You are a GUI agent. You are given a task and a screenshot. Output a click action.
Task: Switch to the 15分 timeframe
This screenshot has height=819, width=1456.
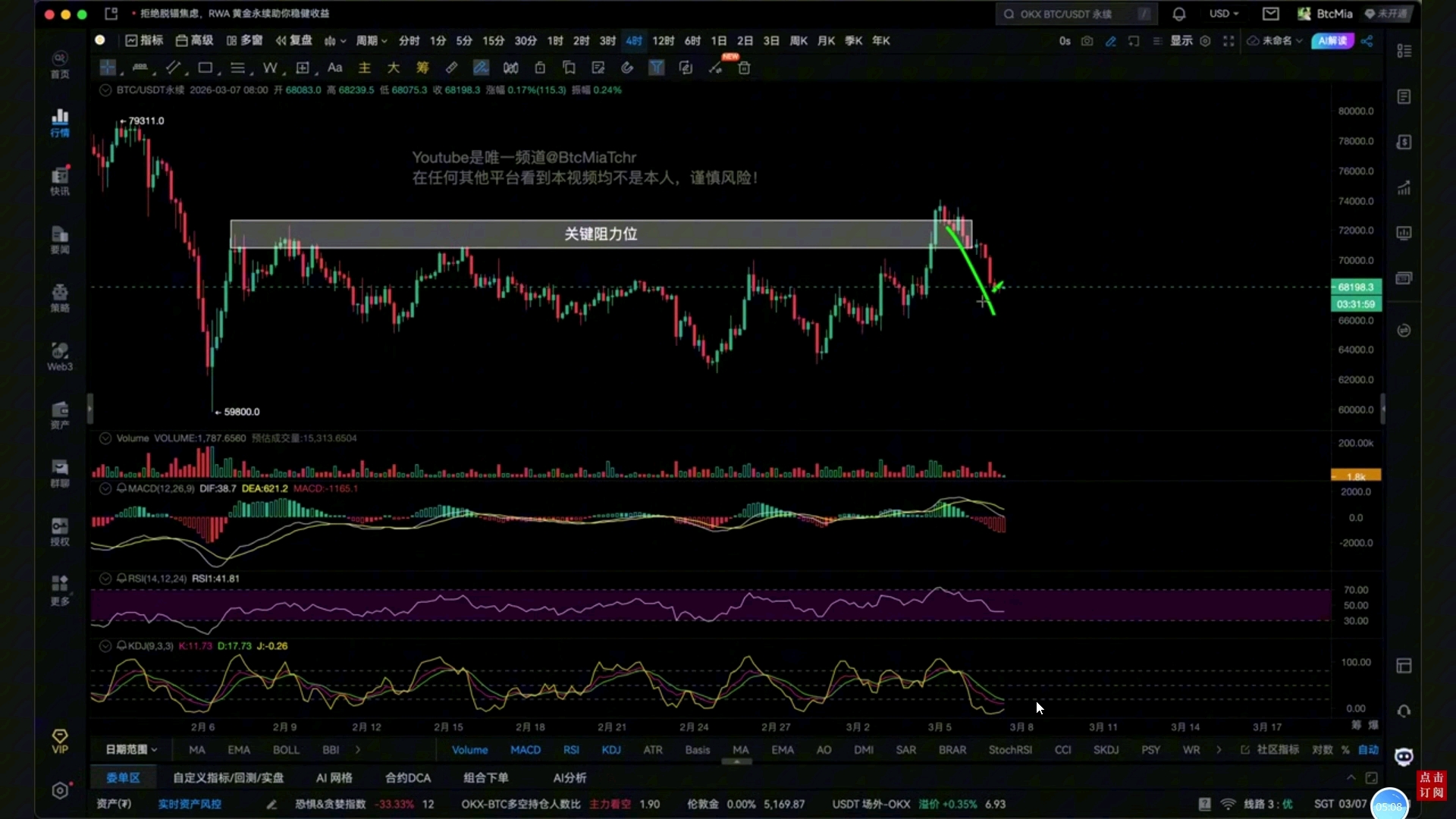click(493, 41)
